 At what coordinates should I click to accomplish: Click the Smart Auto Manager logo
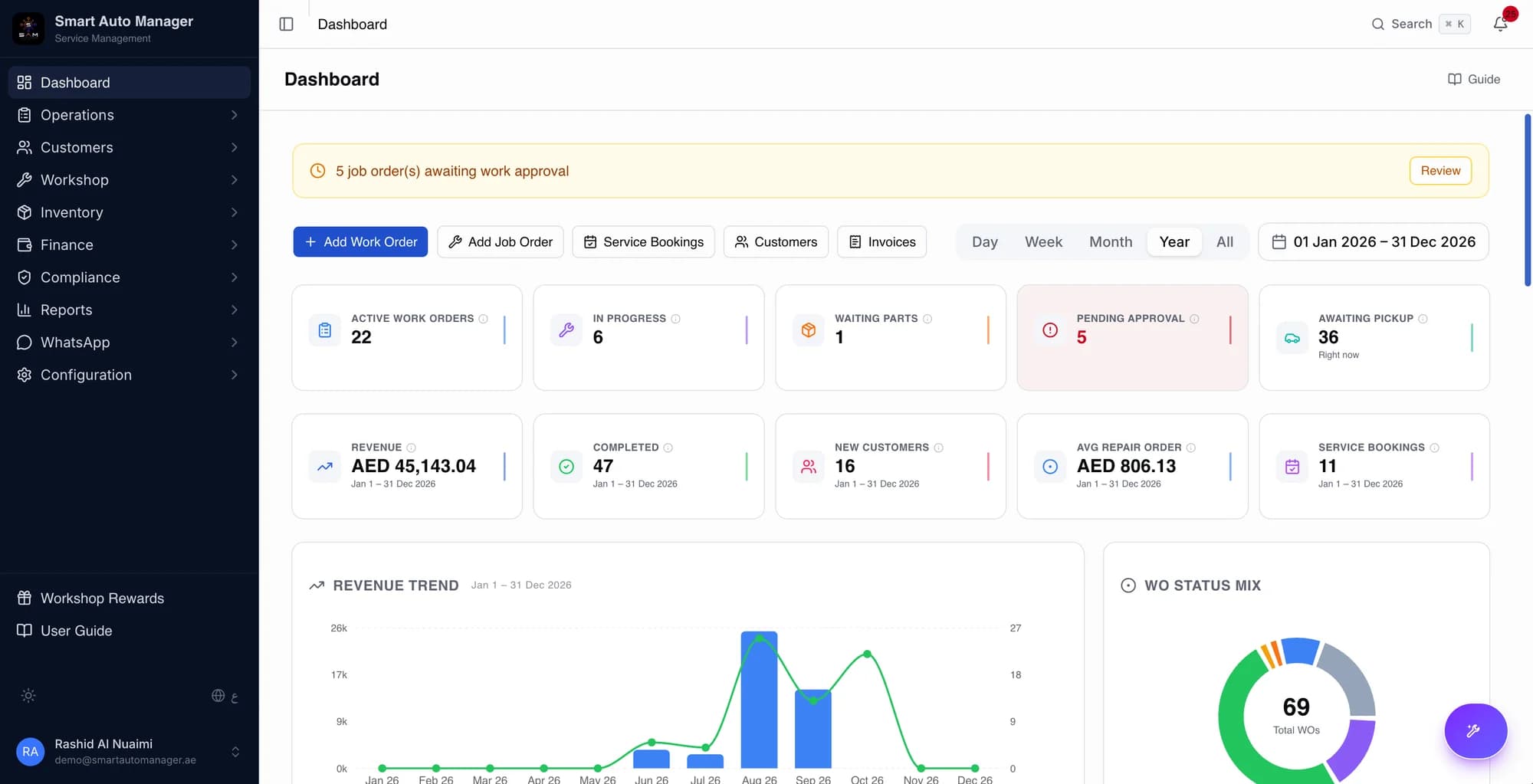[28, 28]
